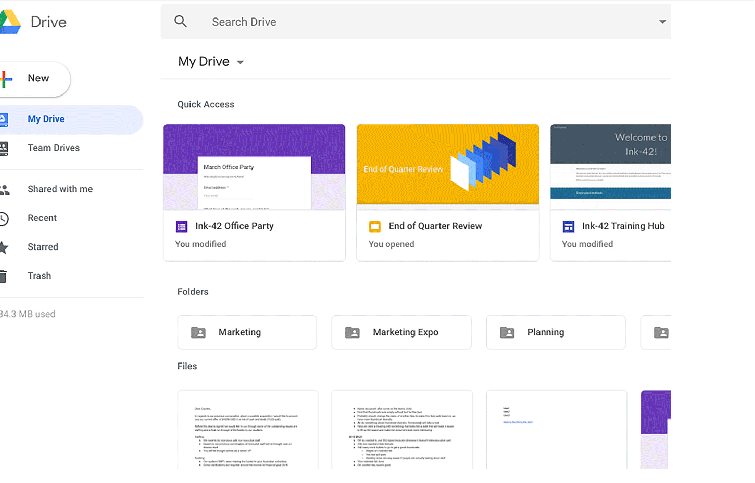This screenshot has width=755, height=483.
Task: Click the search magnifier icon
Action: tap(180, 21)
